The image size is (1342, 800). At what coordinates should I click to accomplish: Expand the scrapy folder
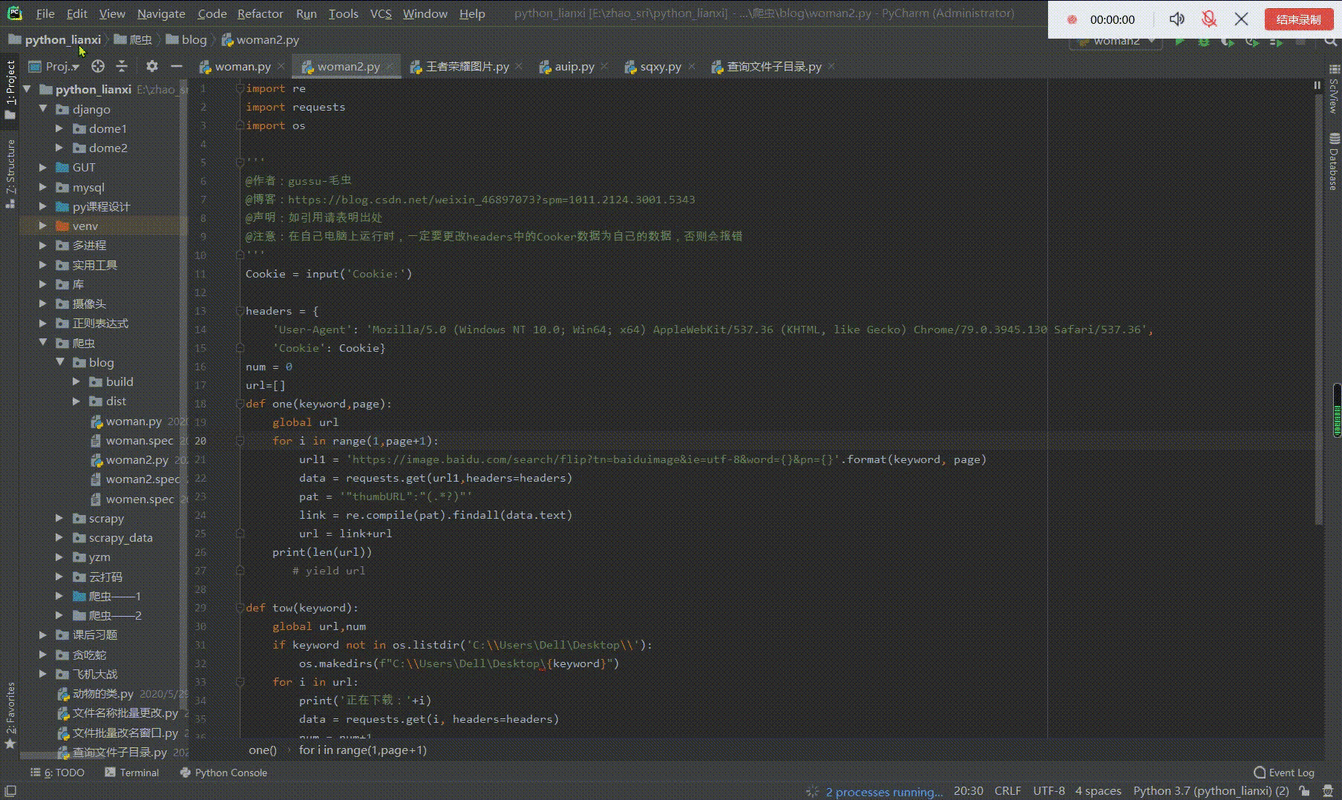click(60, 518)
